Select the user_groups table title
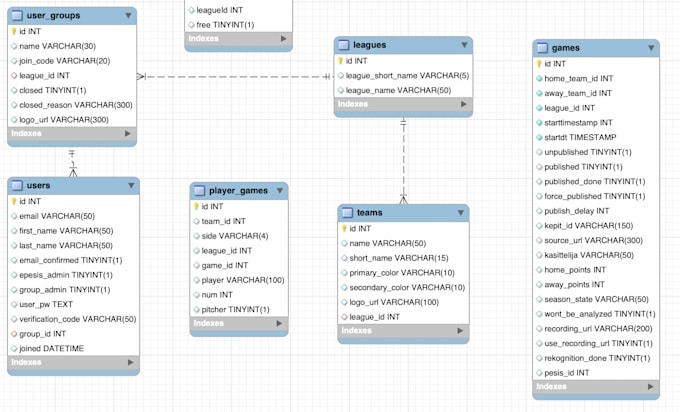Viewport: 680px width, 412px height. coord(53,16)
